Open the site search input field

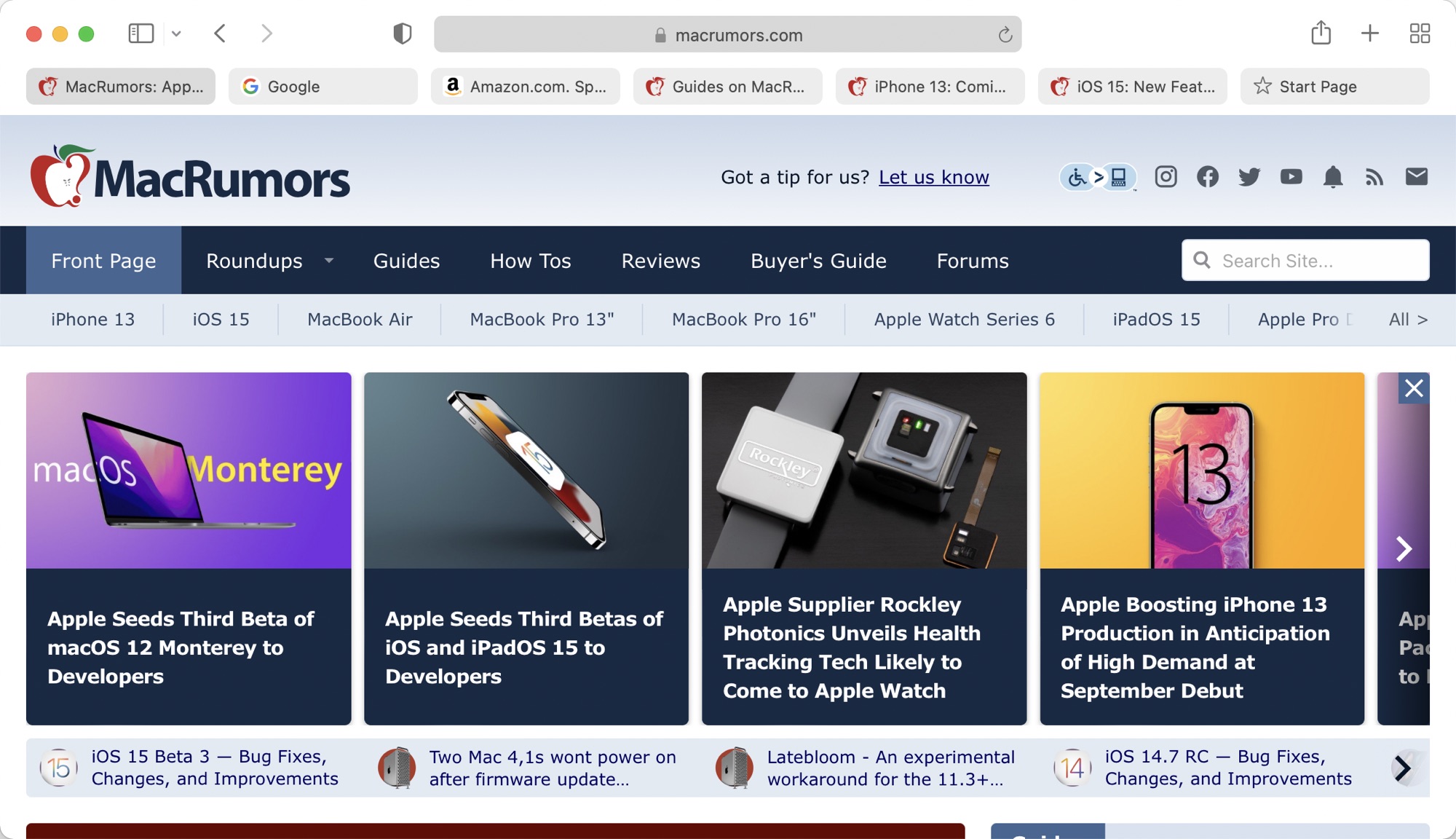(1305, 261)
